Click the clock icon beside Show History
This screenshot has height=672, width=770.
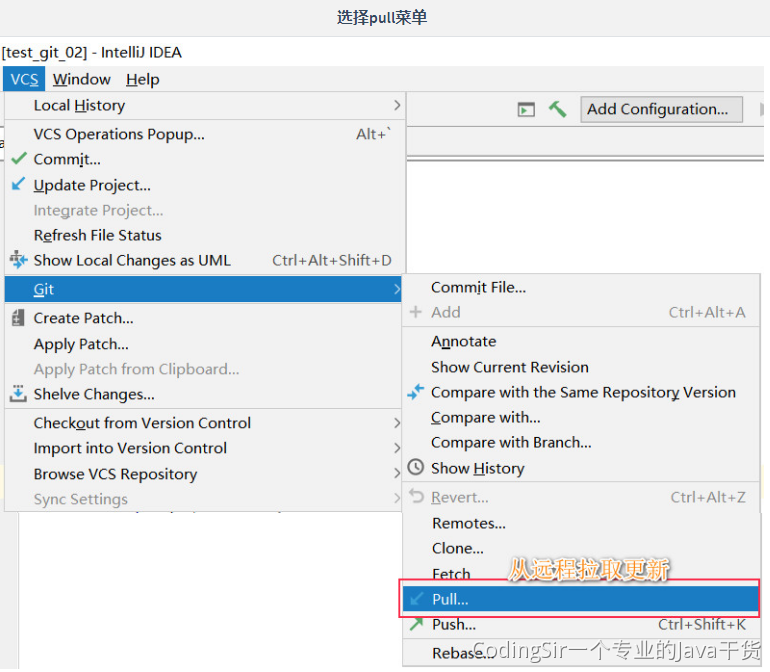[x=415, y=467]
